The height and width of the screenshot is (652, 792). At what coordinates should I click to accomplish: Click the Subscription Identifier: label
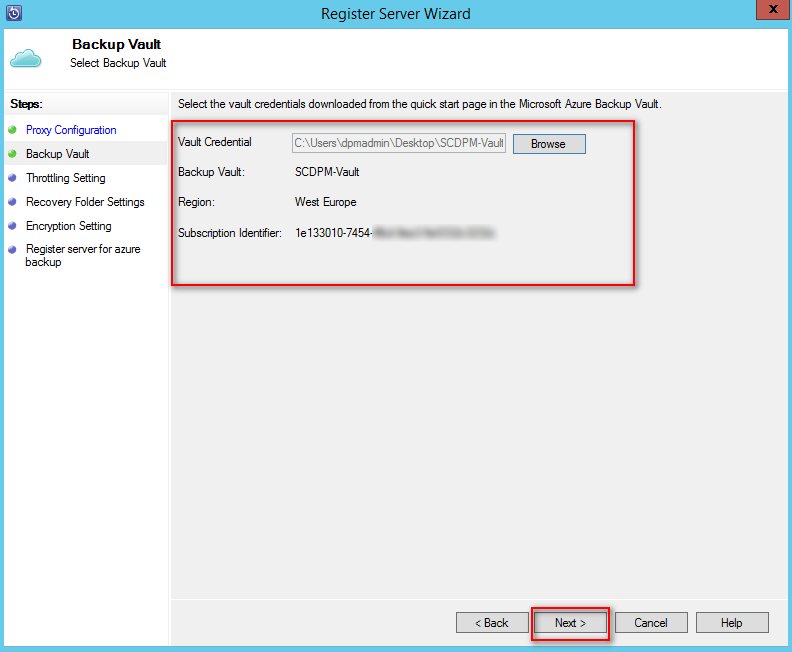click(230, 233)
